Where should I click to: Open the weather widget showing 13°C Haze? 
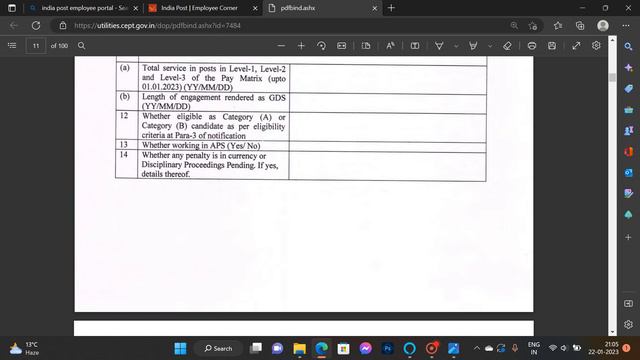pos(24,348)
